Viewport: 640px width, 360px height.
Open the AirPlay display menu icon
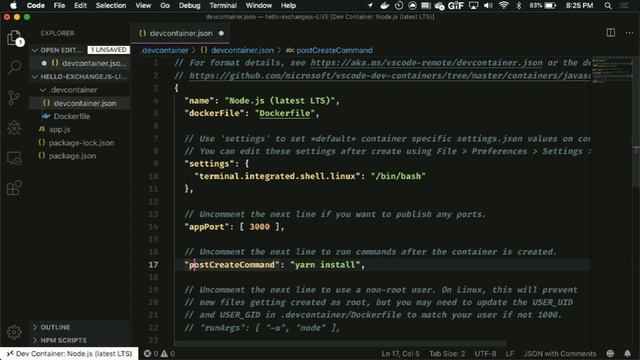(x=473, y=5)
